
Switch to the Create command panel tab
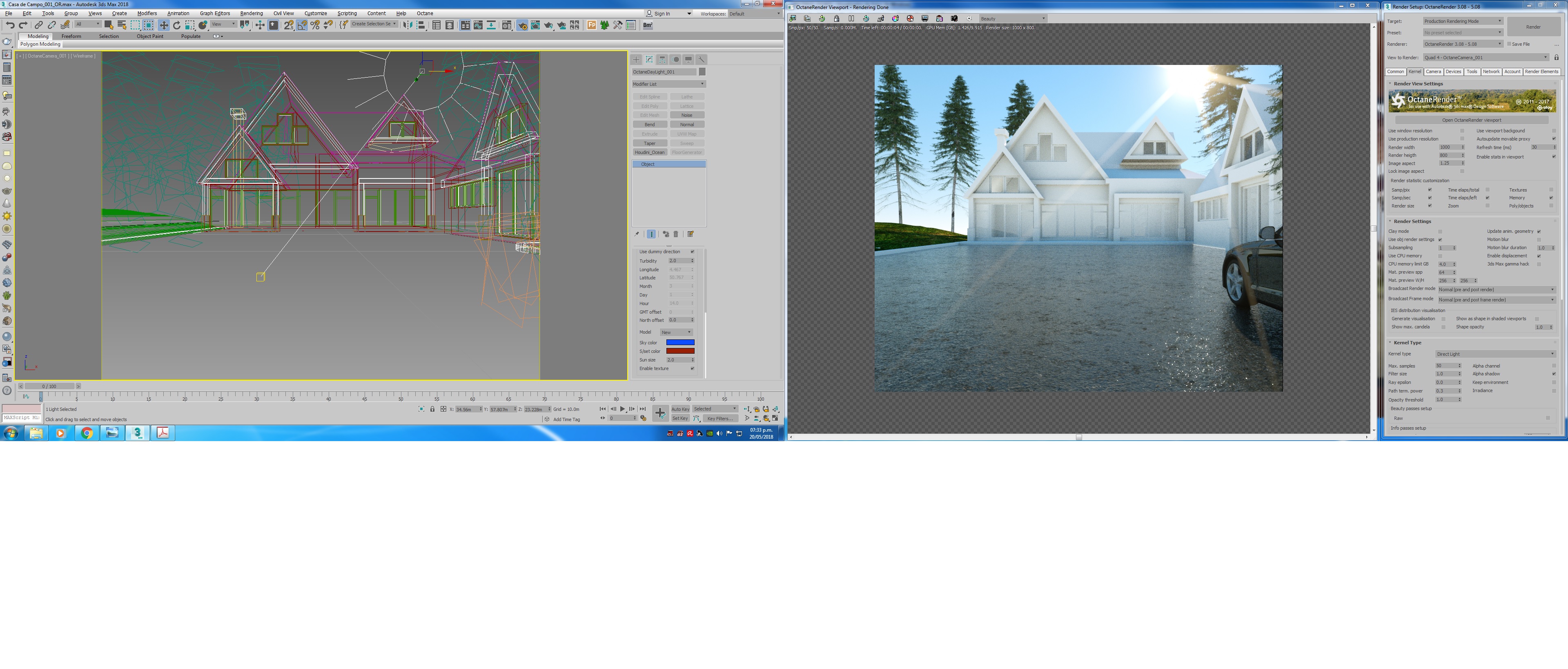coord(636,59)
